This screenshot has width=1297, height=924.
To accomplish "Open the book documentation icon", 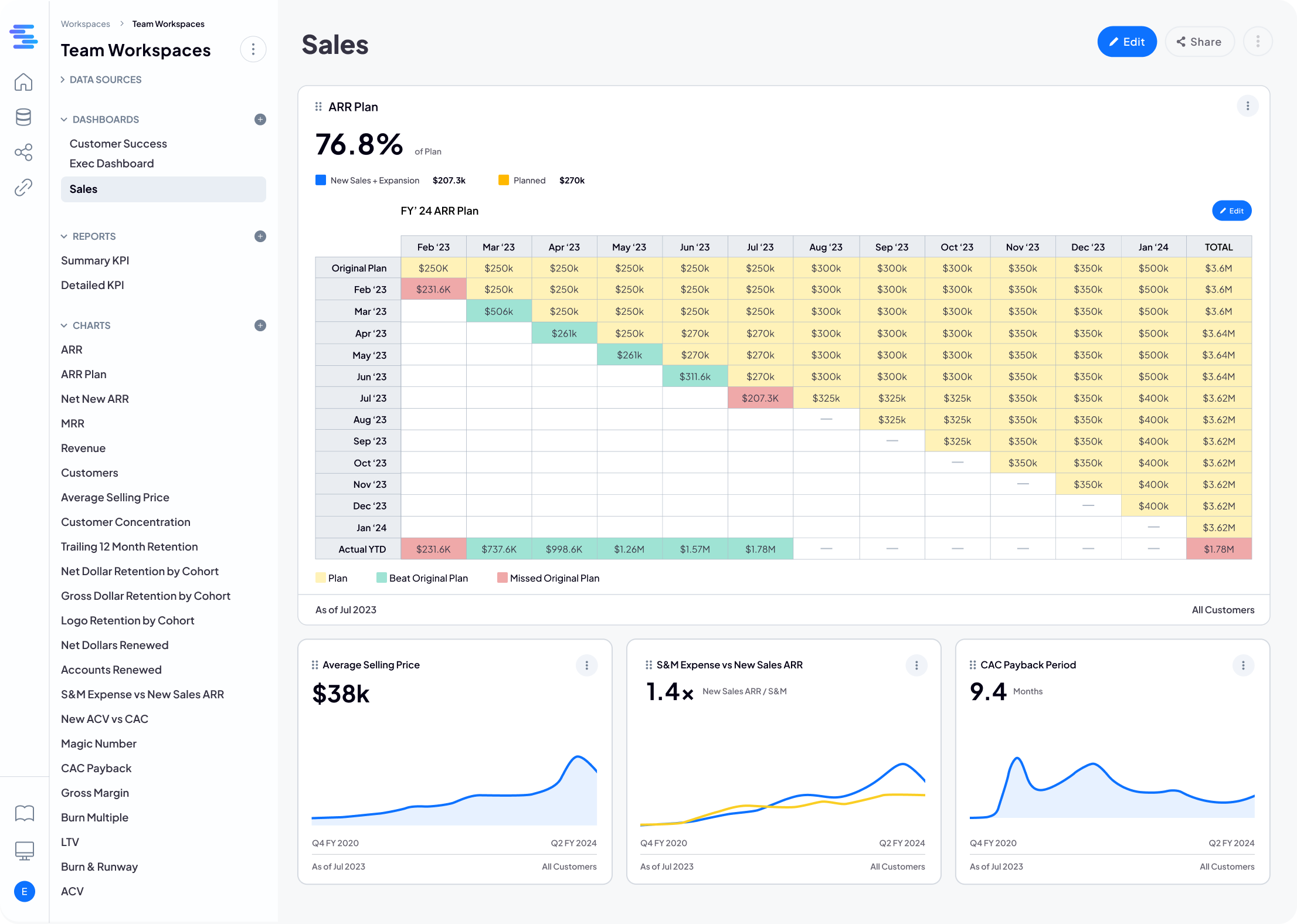I will tap(24, 813).
